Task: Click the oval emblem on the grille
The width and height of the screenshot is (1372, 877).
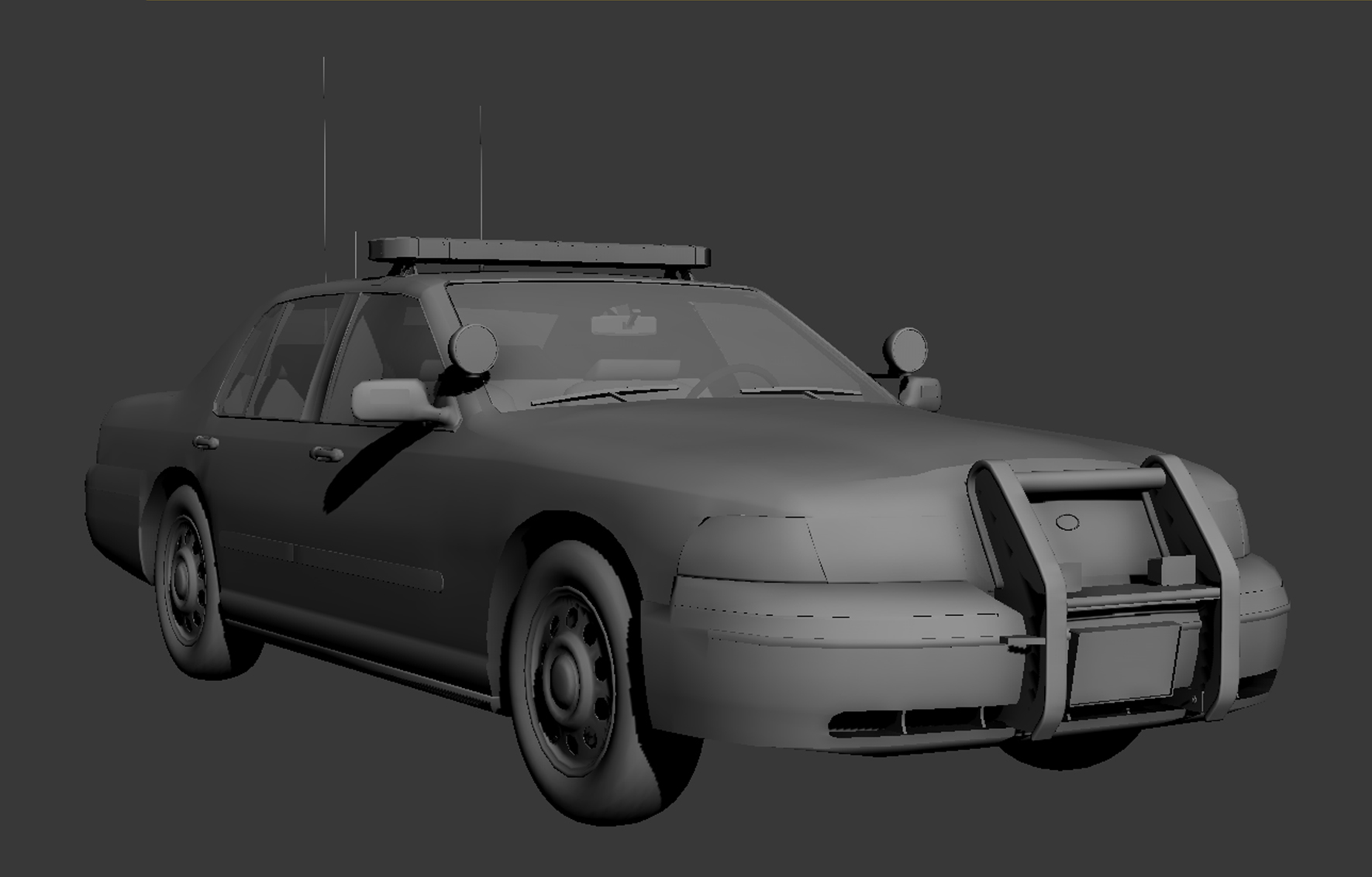Action: coord(1067,522)
